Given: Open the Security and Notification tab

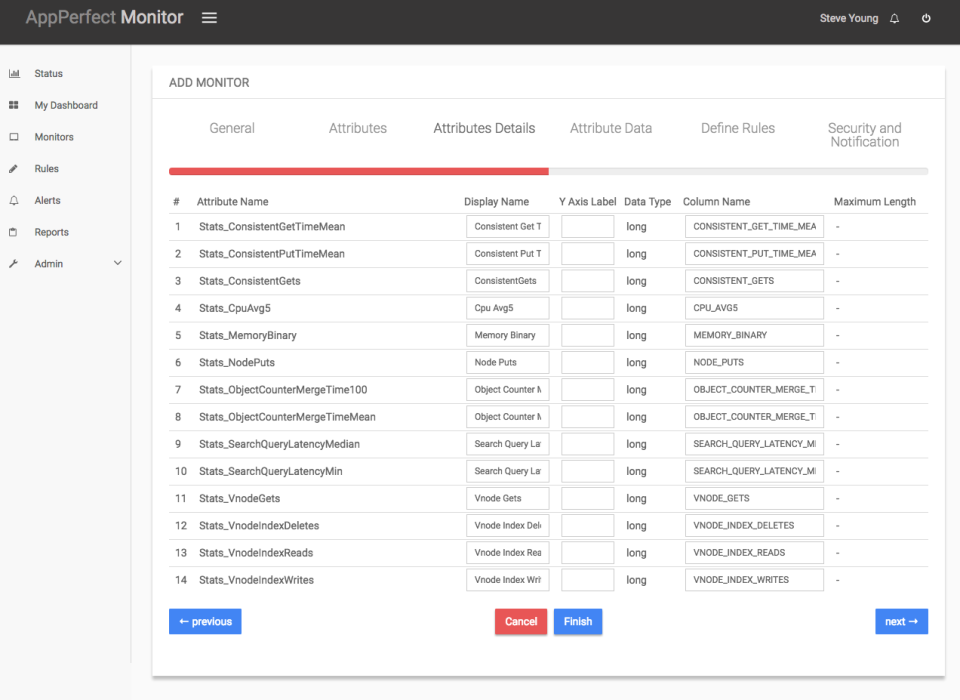Looking at the screenshot, I should coord(864,134).
